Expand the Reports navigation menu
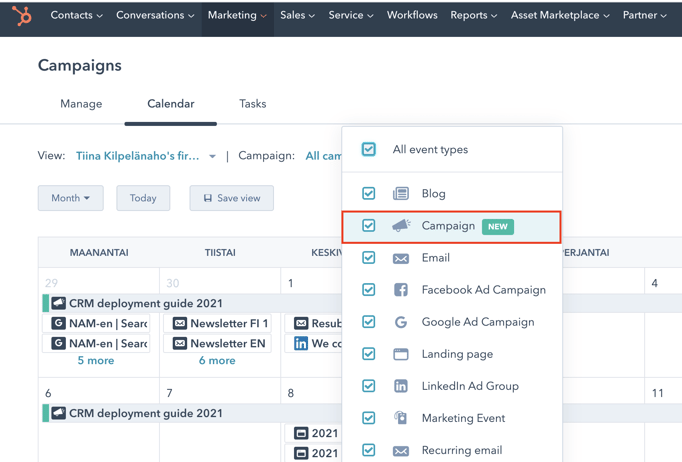 (x=473, y=15)
